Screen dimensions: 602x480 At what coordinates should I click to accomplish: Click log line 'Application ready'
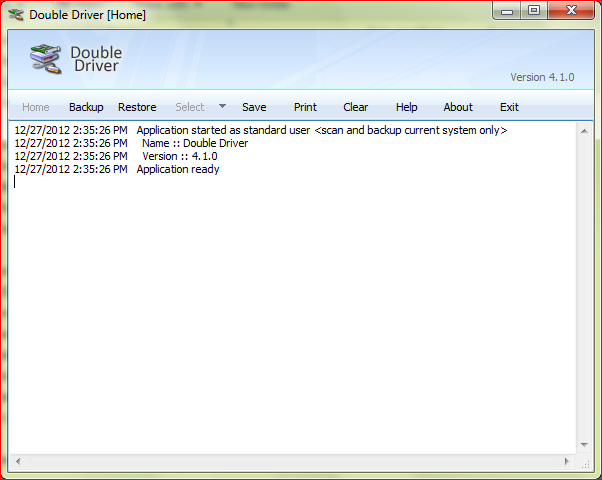[x=117, y=169]
